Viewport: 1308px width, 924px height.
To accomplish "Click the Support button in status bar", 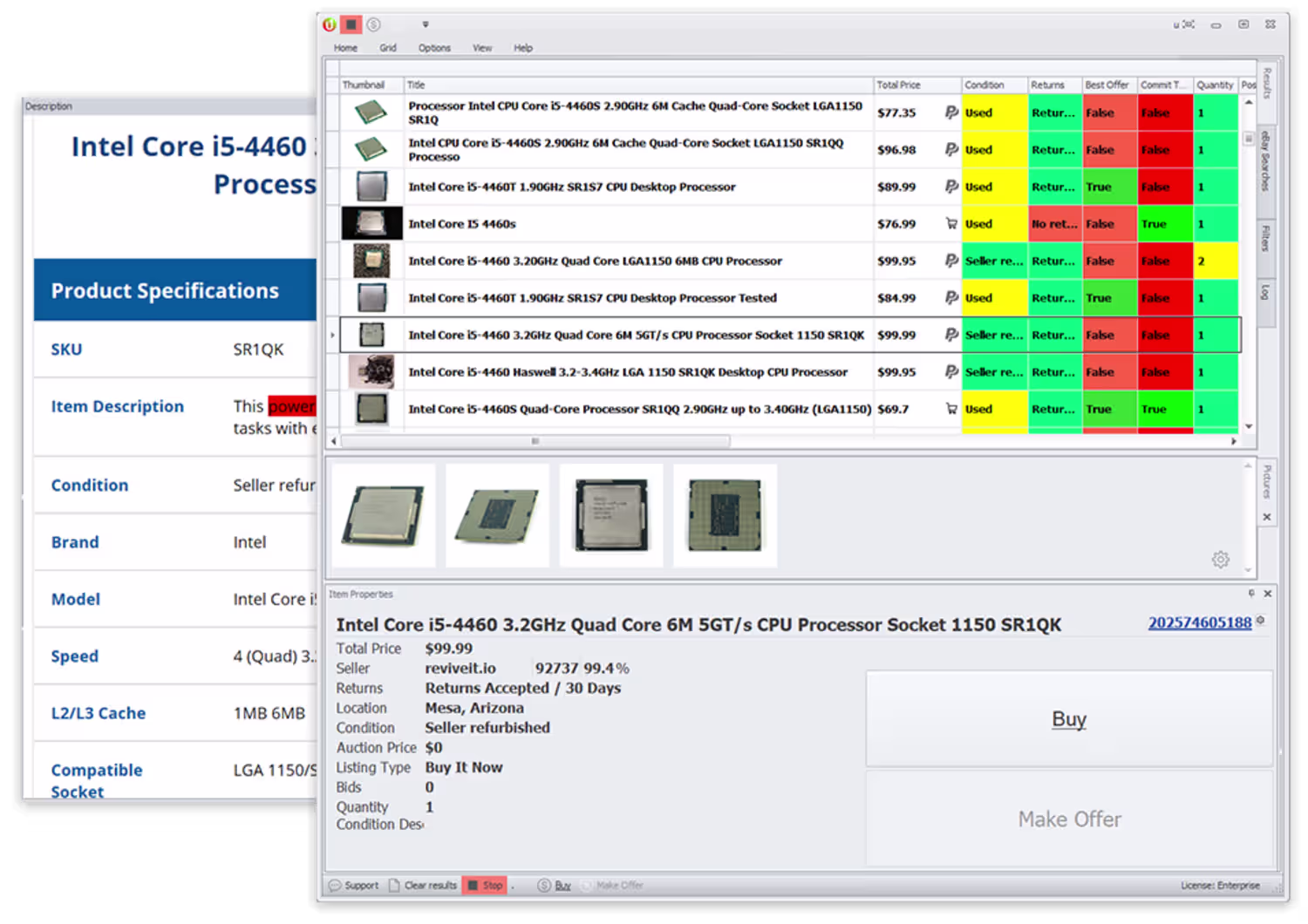I will click(x=354, y=886).
